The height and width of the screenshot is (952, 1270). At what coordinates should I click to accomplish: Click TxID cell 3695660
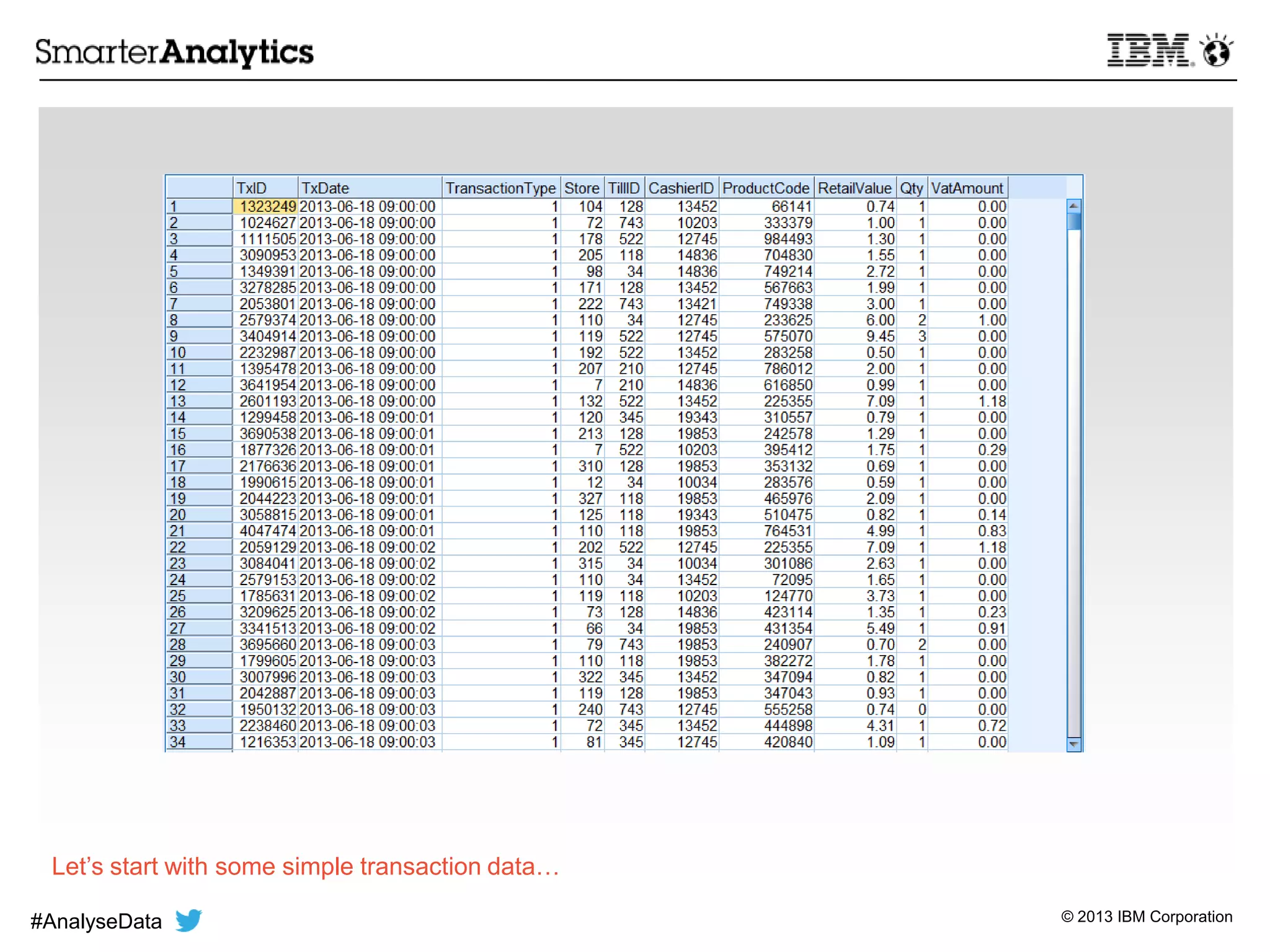tap(266, 645)
